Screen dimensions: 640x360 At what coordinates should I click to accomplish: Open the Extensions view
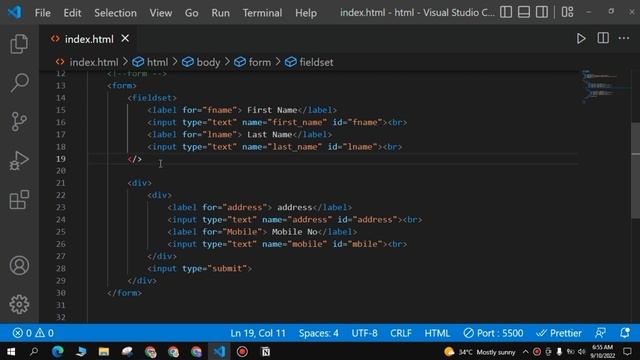point(19,200)
